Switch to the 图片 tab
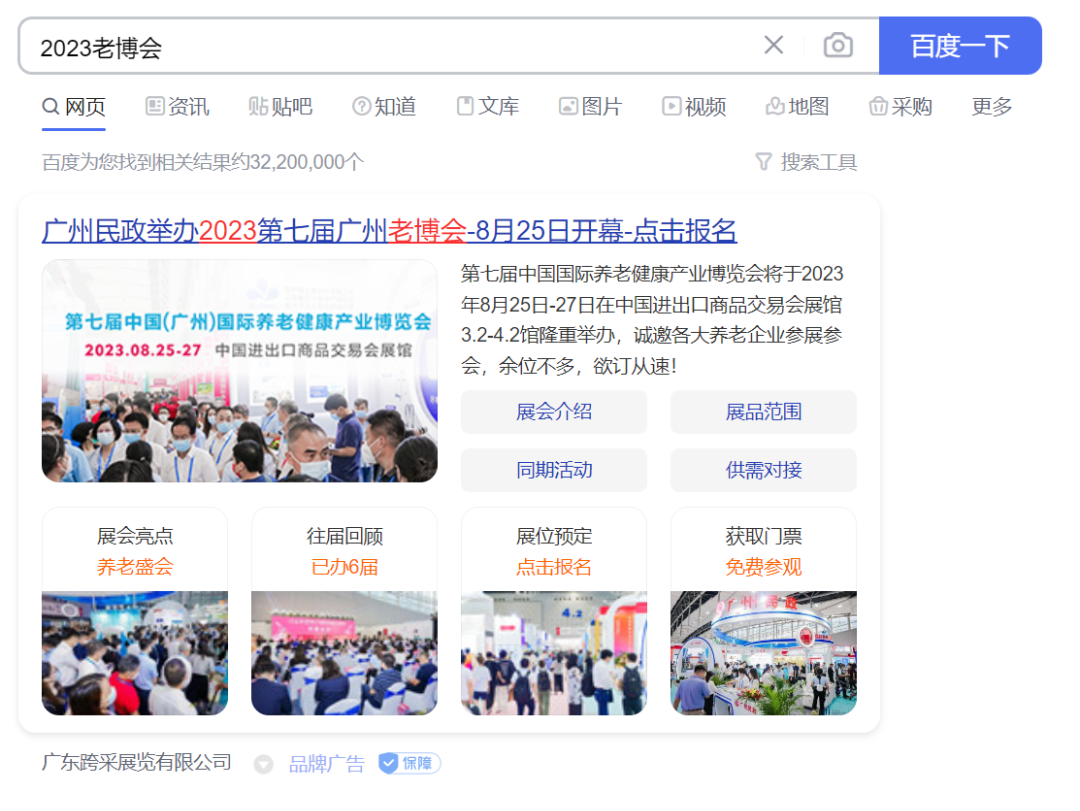The image size is (1080, 811). click(x=591, y=107)
